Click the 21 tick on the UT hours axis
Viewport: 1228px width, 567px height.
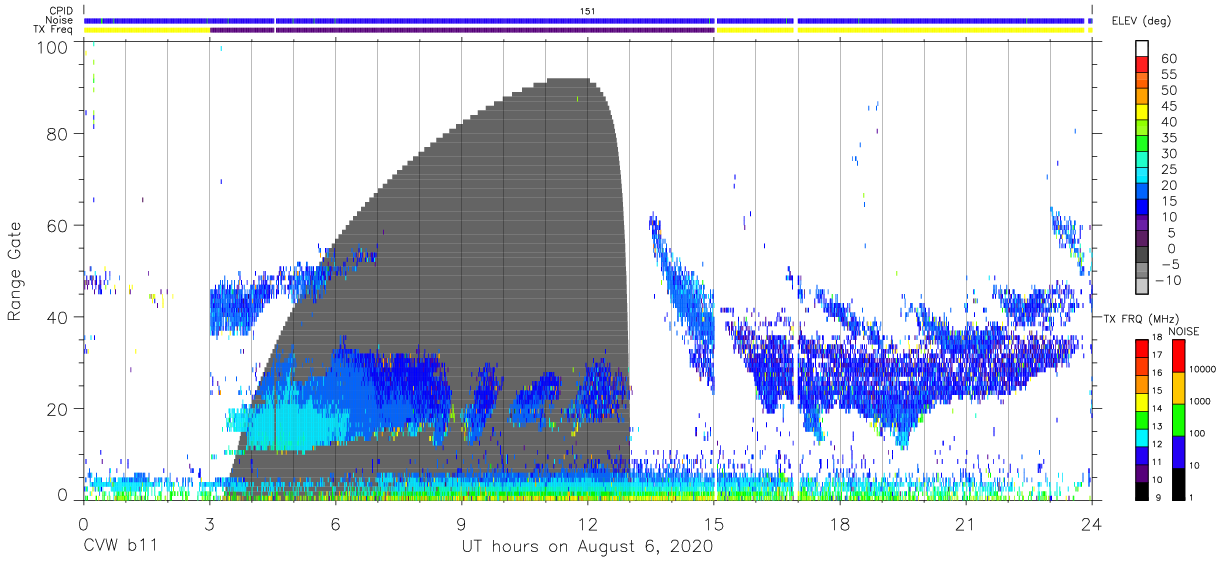point(966,523)
